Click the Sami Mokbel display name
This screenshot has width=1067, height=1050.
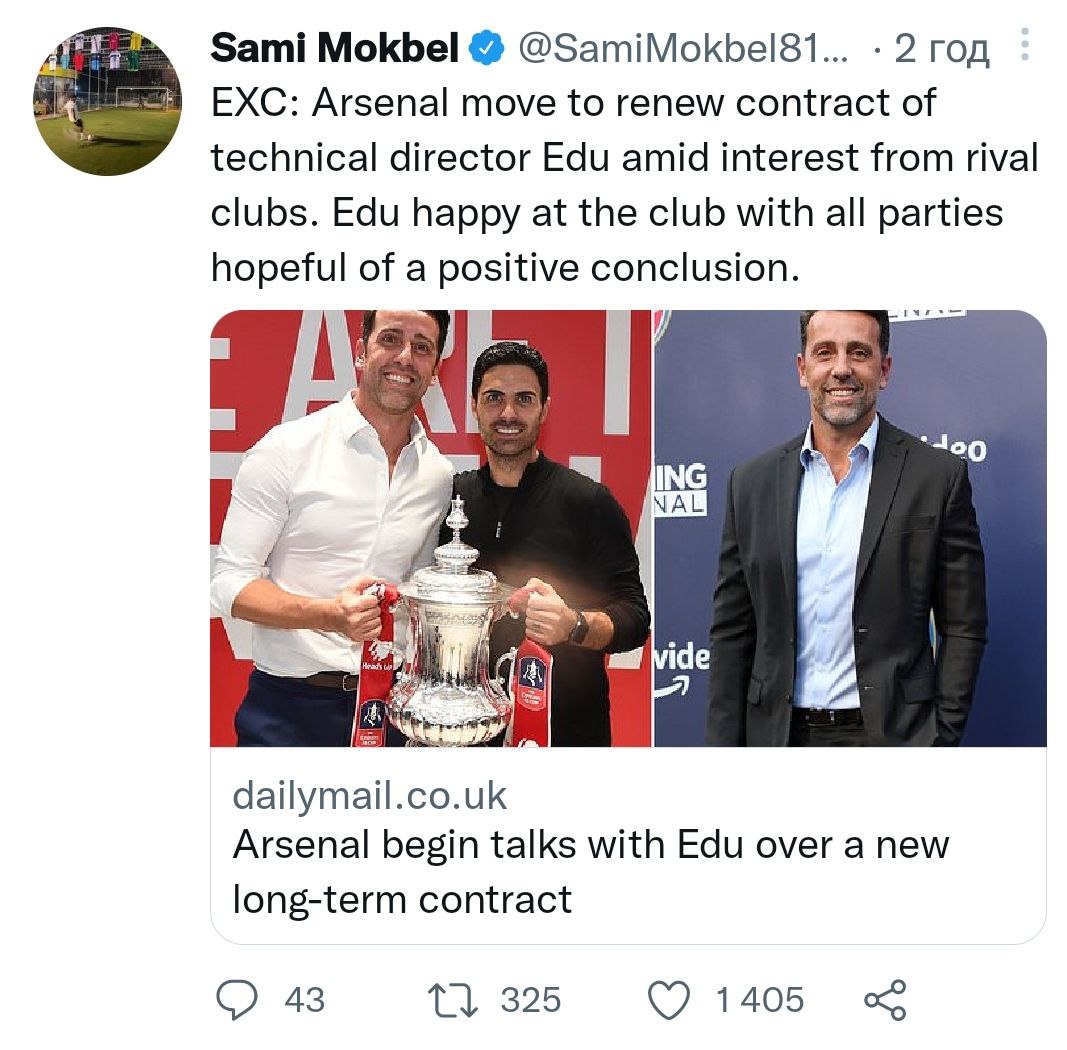335,48
